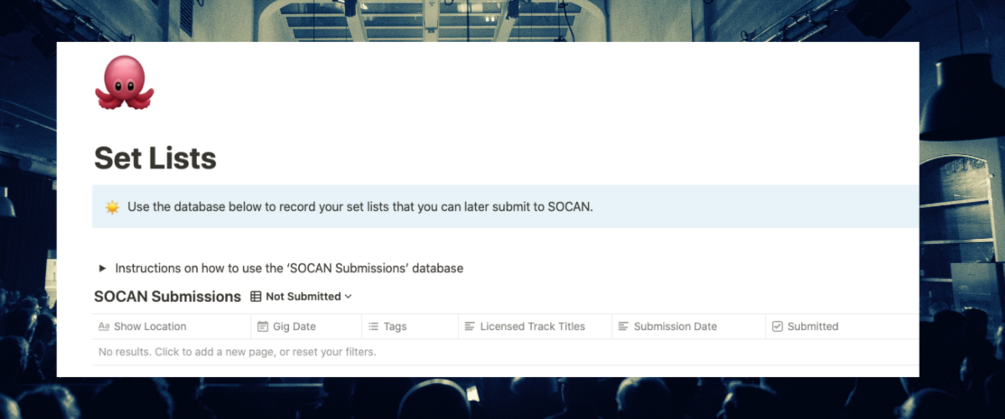
Task: Expand the instructions toggle triangle
Action: [x=102, y=268]
